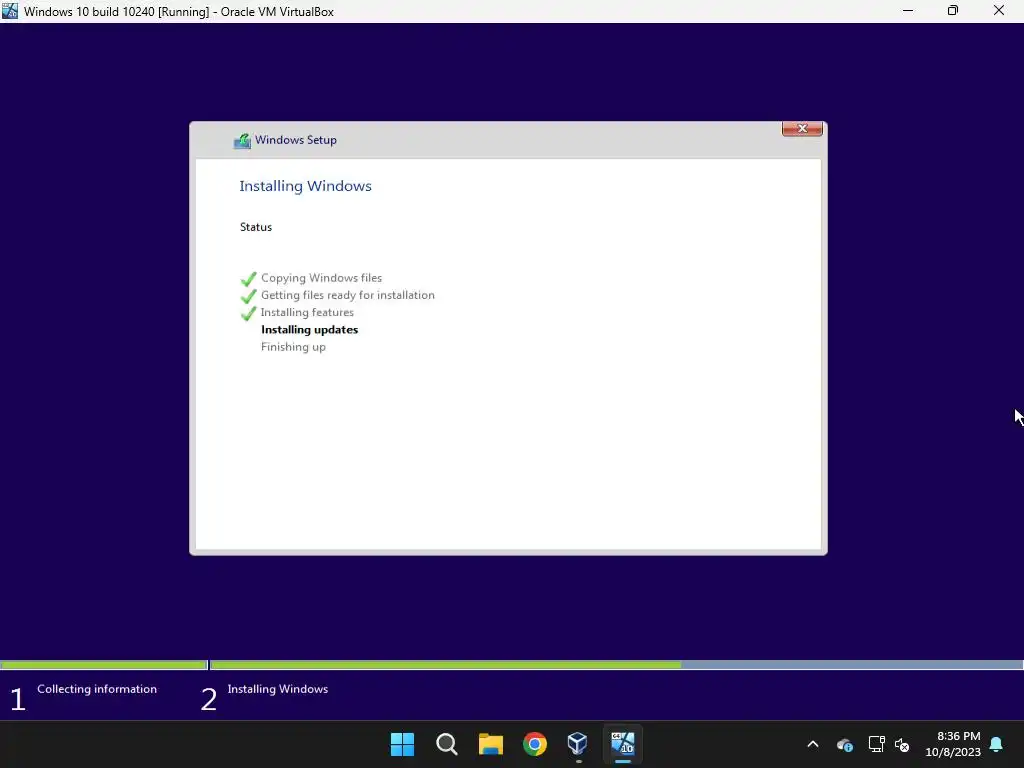Click the bold 'Installing updates' line

coord(310,330)
